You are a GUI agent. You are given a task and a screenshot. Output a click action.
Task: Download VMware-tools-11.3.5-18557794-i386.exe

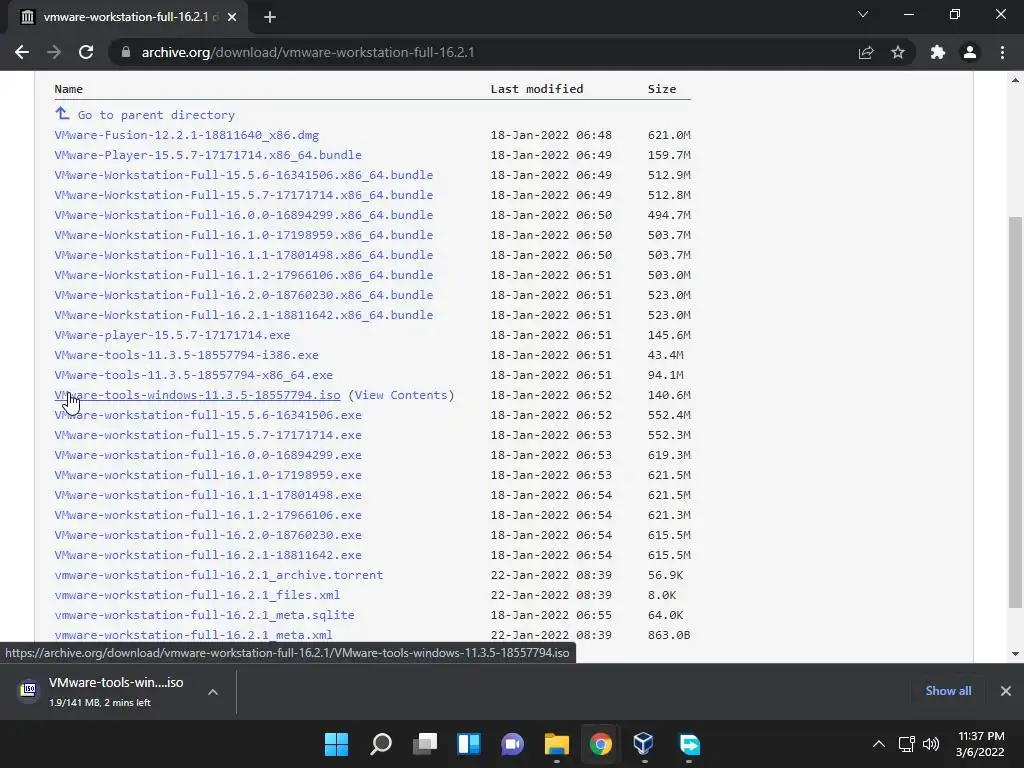[x=187, y=355]
